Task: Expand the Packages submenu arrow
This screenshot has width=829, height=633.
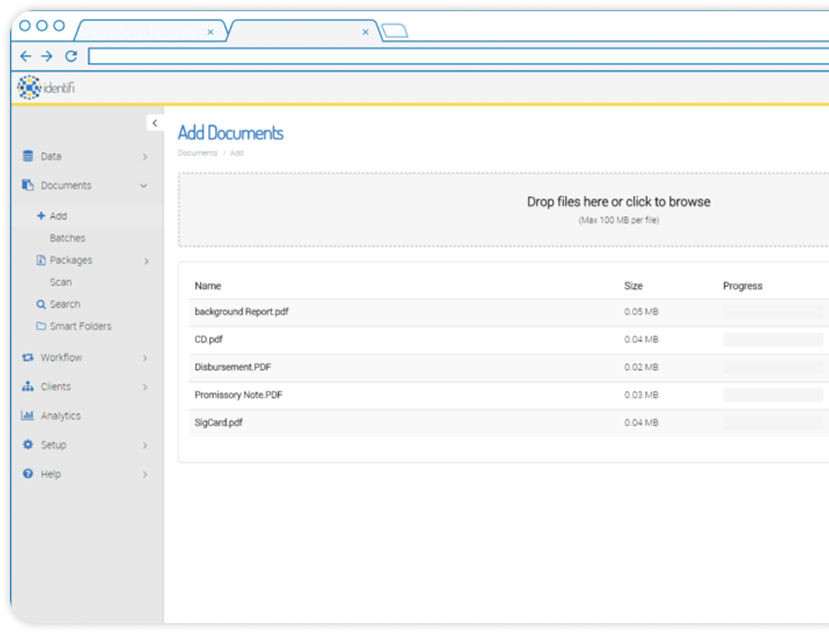Action: pyautogui.click(x=146, y=261)
